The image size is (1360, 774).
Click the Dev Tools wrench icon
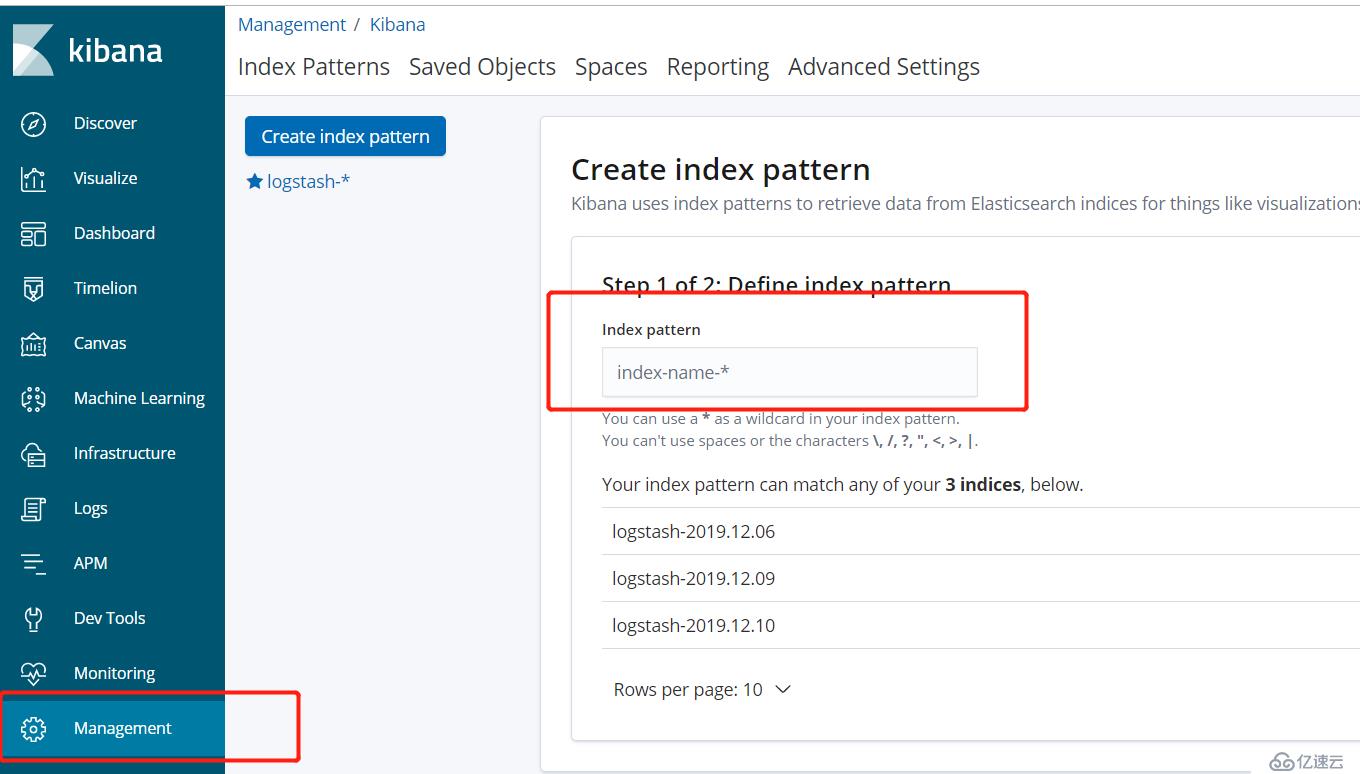click(x=33, y=619)
